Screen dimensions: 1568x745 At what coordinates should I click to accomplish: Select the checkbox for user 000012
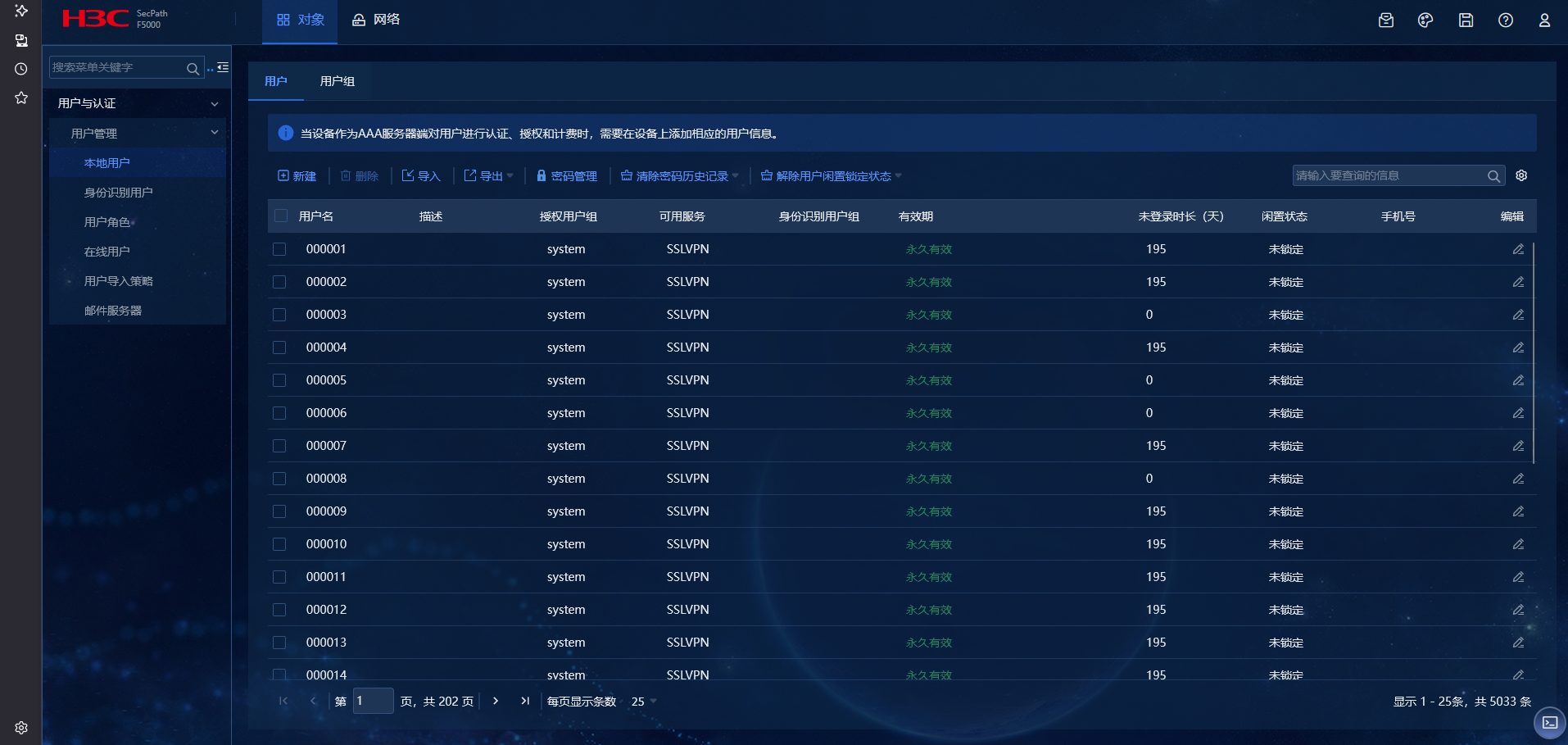coord(279,610)
